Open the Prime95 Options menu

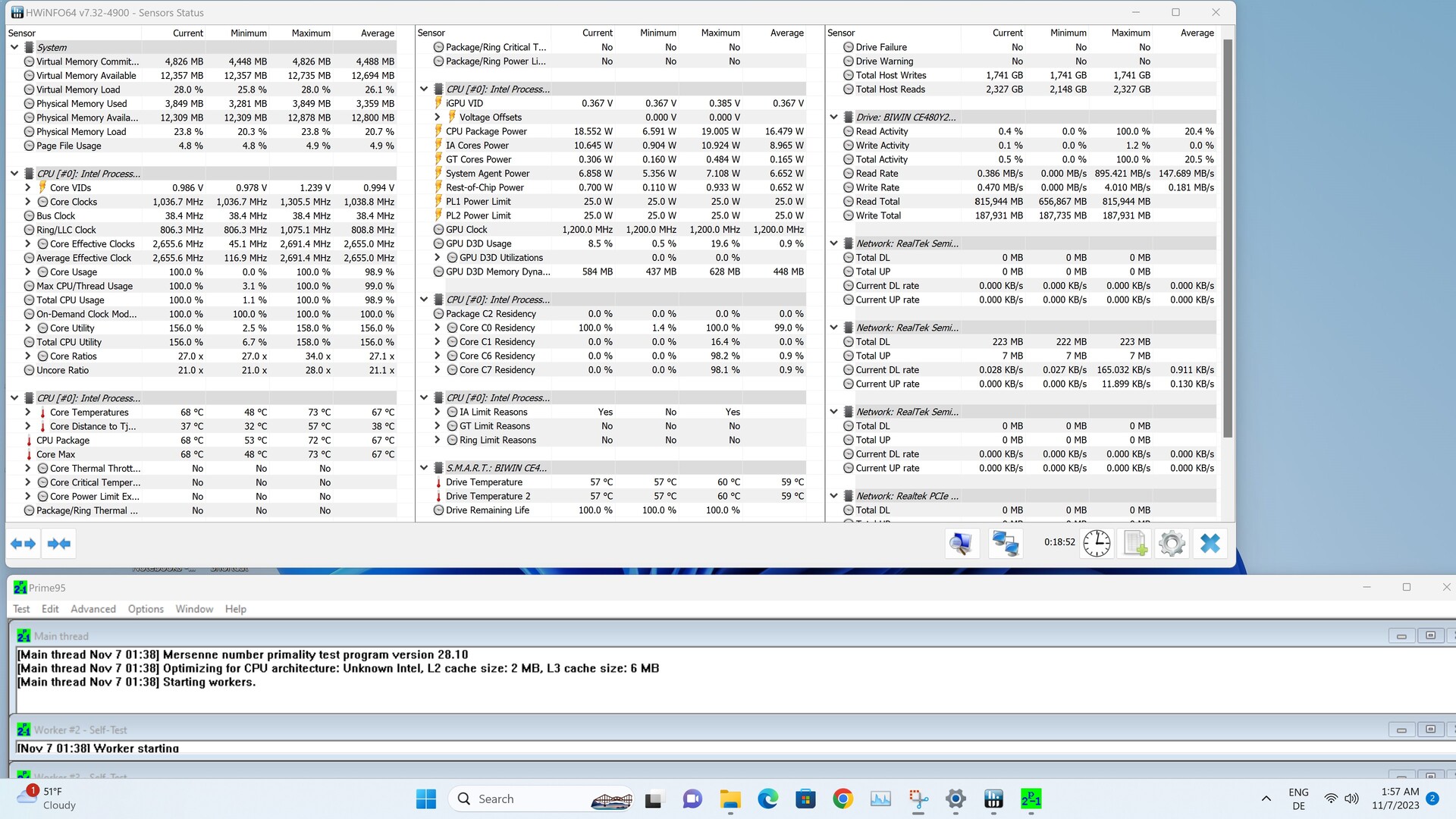146,609
